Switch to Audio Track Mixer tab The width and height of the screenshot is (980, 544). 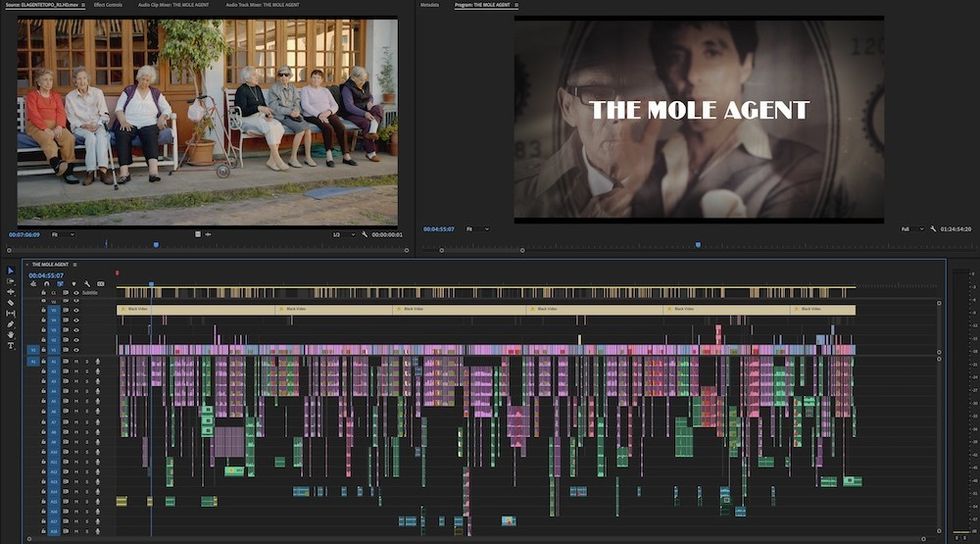pos(262,5)
